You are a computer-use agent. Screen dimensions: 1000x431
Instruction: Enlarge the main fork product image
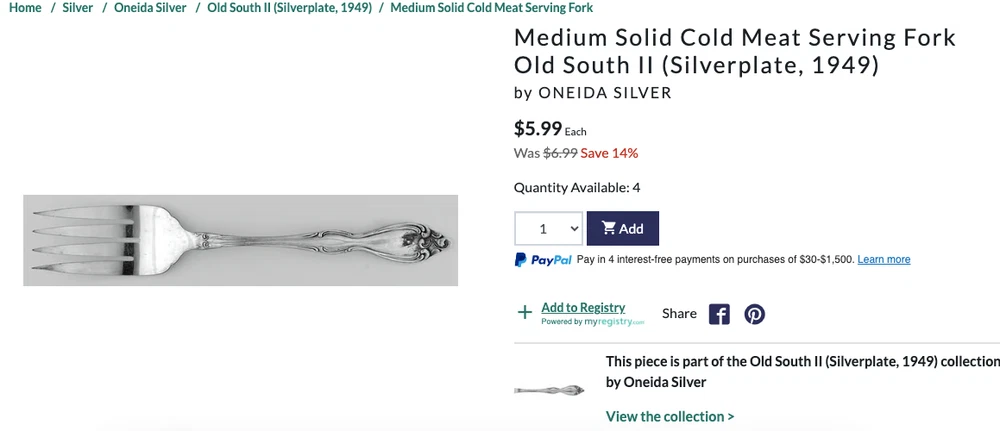pyautogui.click(x=240, y=240)
